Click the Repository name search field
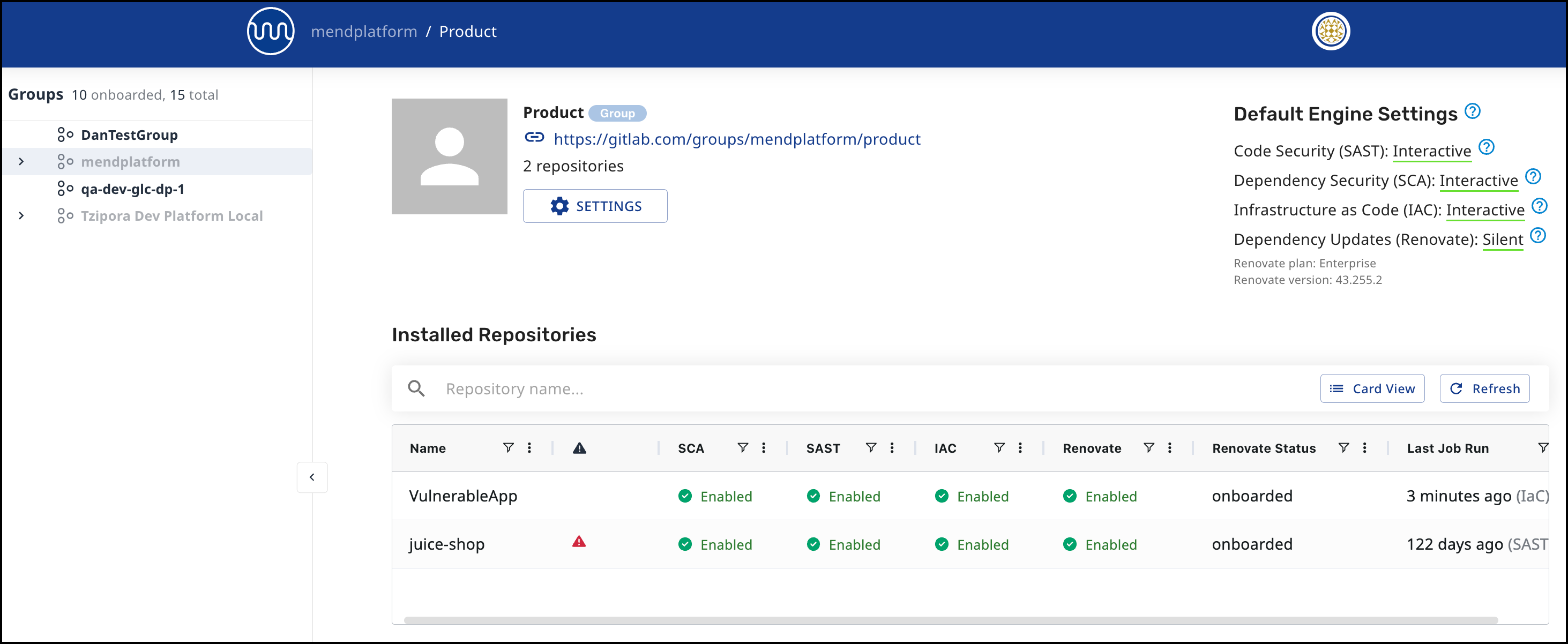 877,388
